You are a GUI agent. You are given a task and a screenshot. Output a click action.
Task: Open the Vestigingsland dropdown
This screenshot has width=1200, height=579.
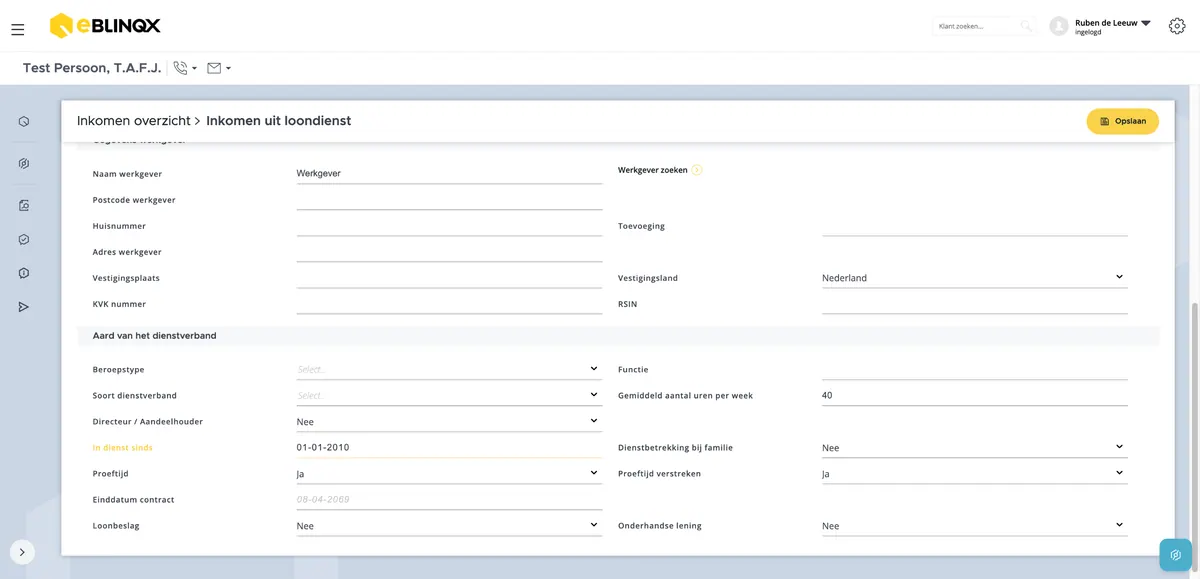[x=975, y=278]
